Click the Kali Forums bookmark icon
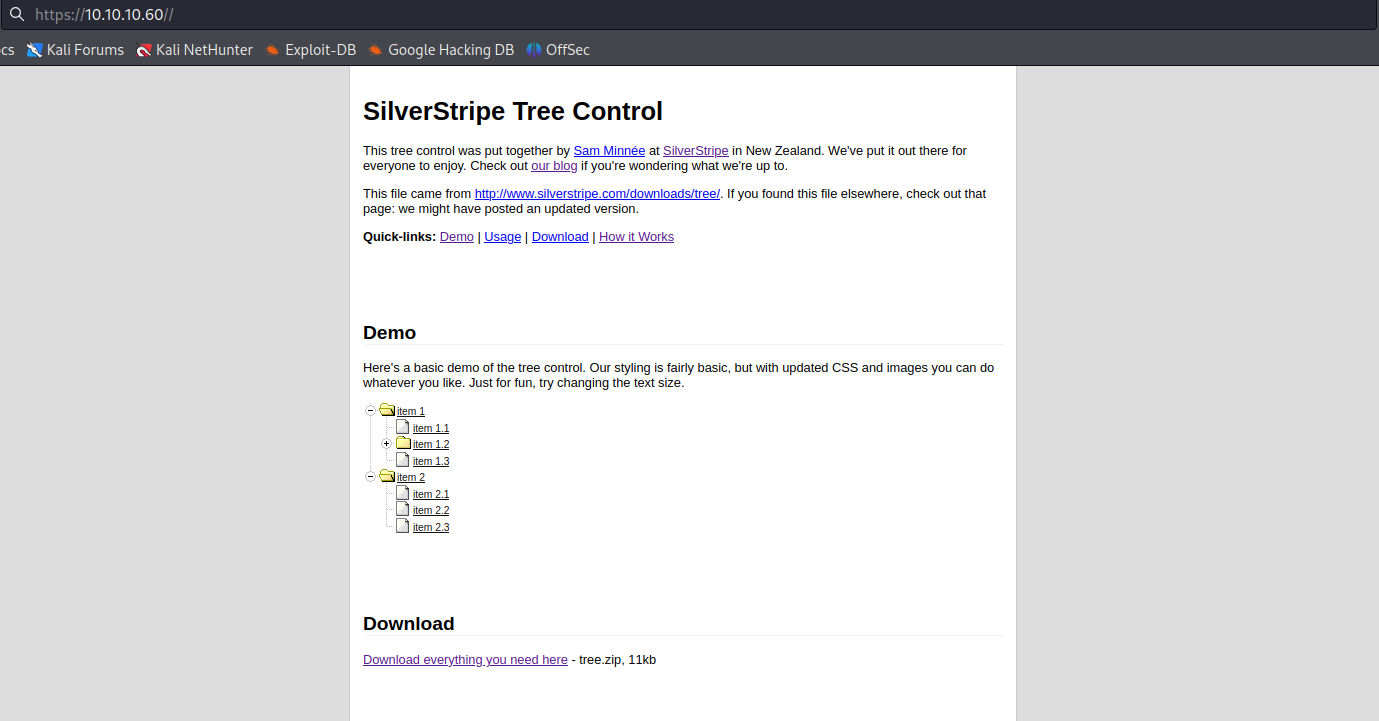Screen dimensions: 1379x721 click(x=35, y=49)
